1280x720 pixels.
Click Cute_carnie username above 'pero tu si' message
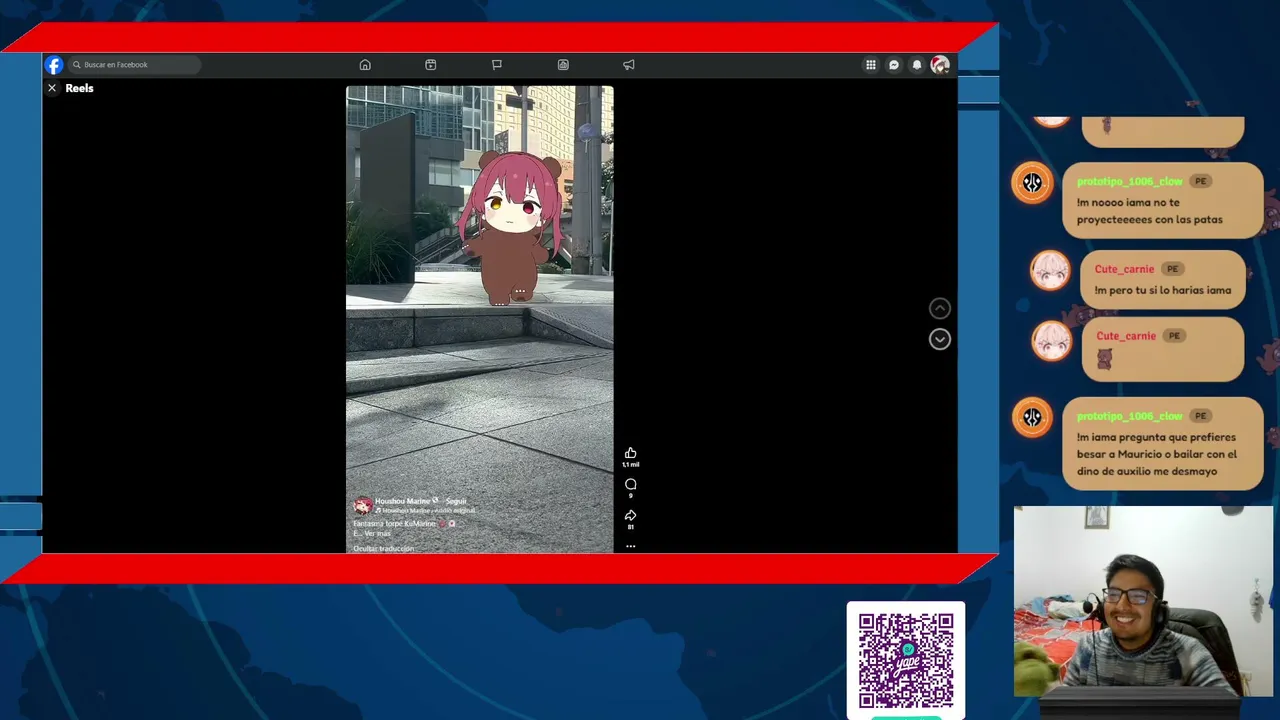pyautogui.click(x=1124, y=269)
